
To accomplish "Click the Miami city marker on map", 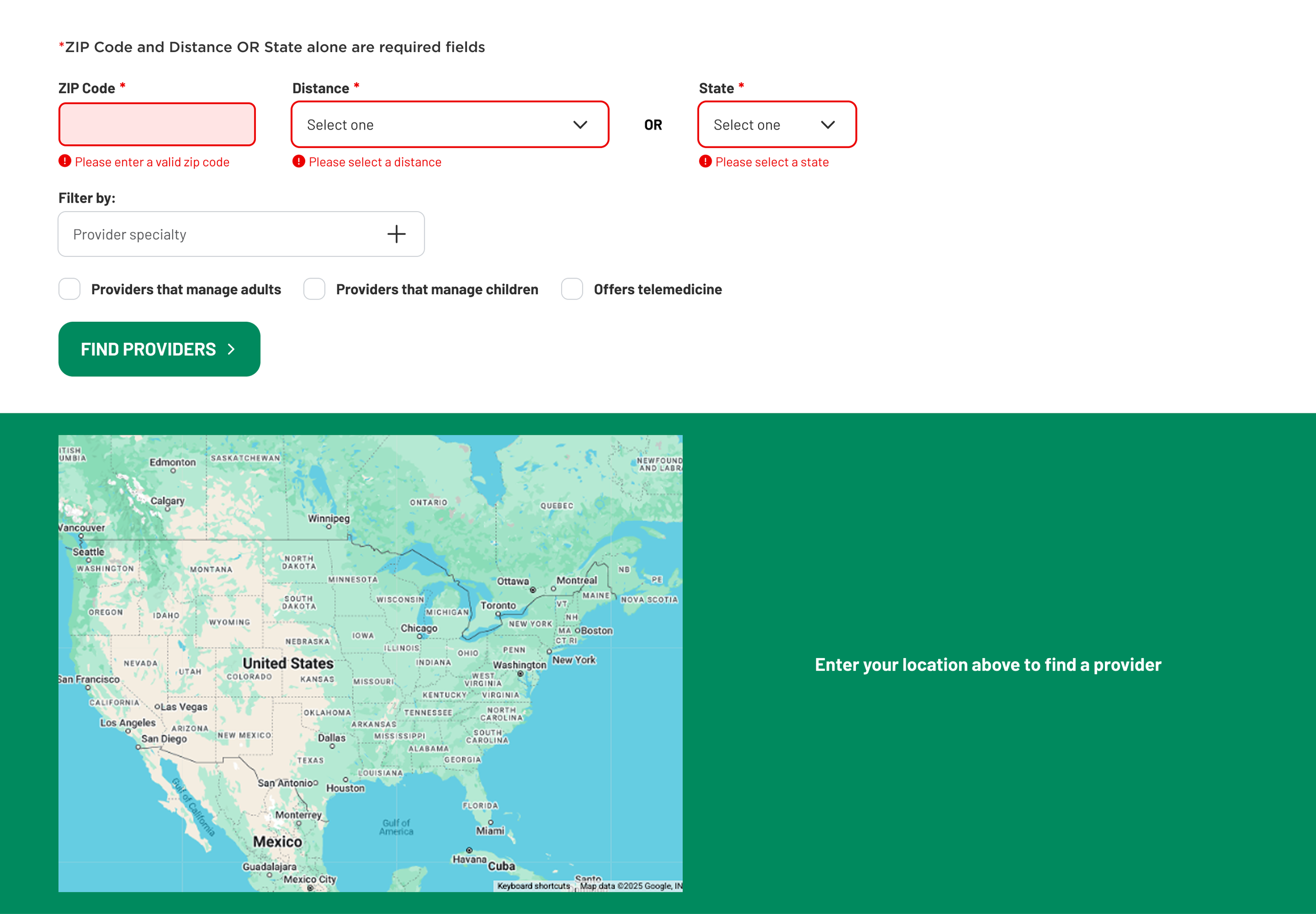I will pos(491,822).
